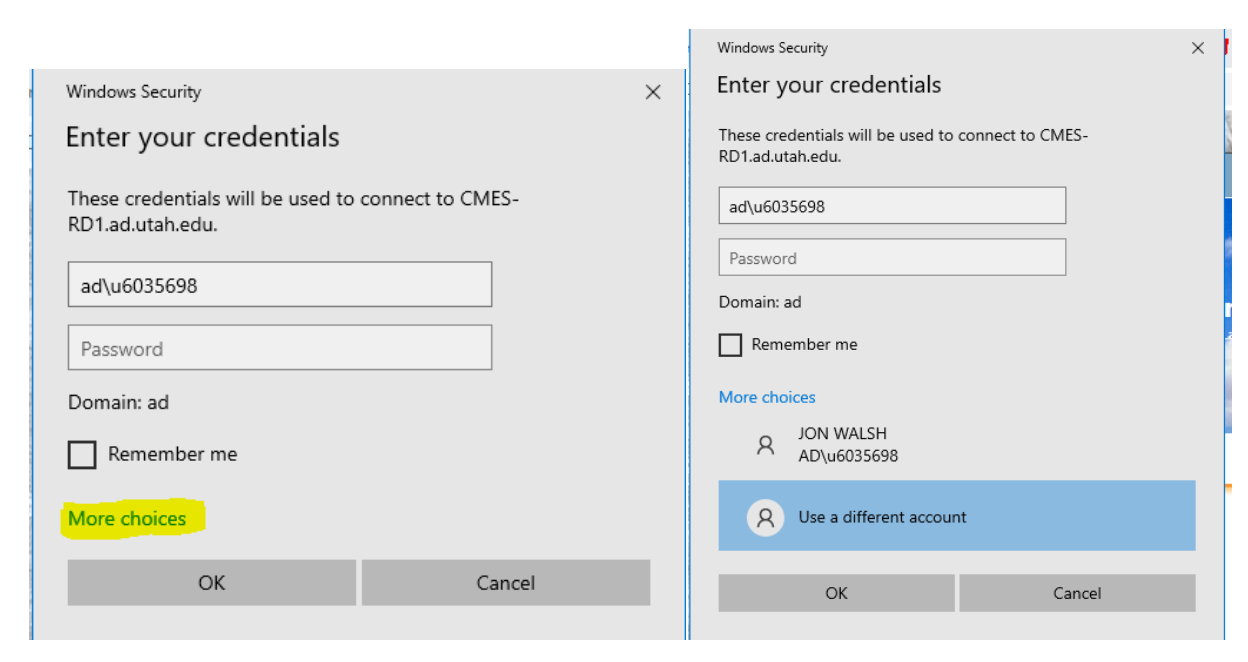This screenshot has height=662, width=1248.
Task: Click the Password field on the right dialog
Action: point(891,257)
